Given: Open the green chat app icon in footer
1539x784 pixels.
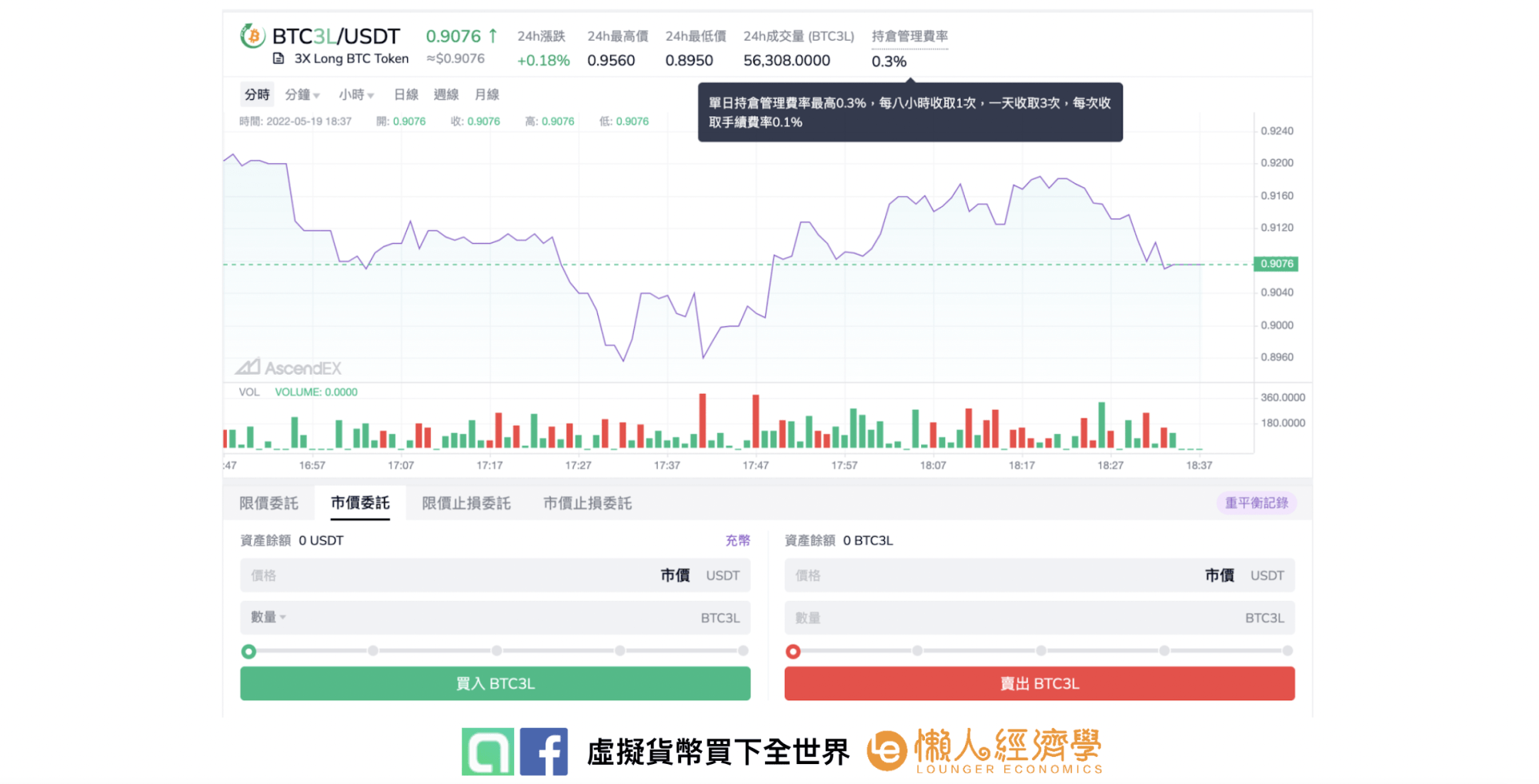Looking at the screenshot, I should [x=488, y=752].
